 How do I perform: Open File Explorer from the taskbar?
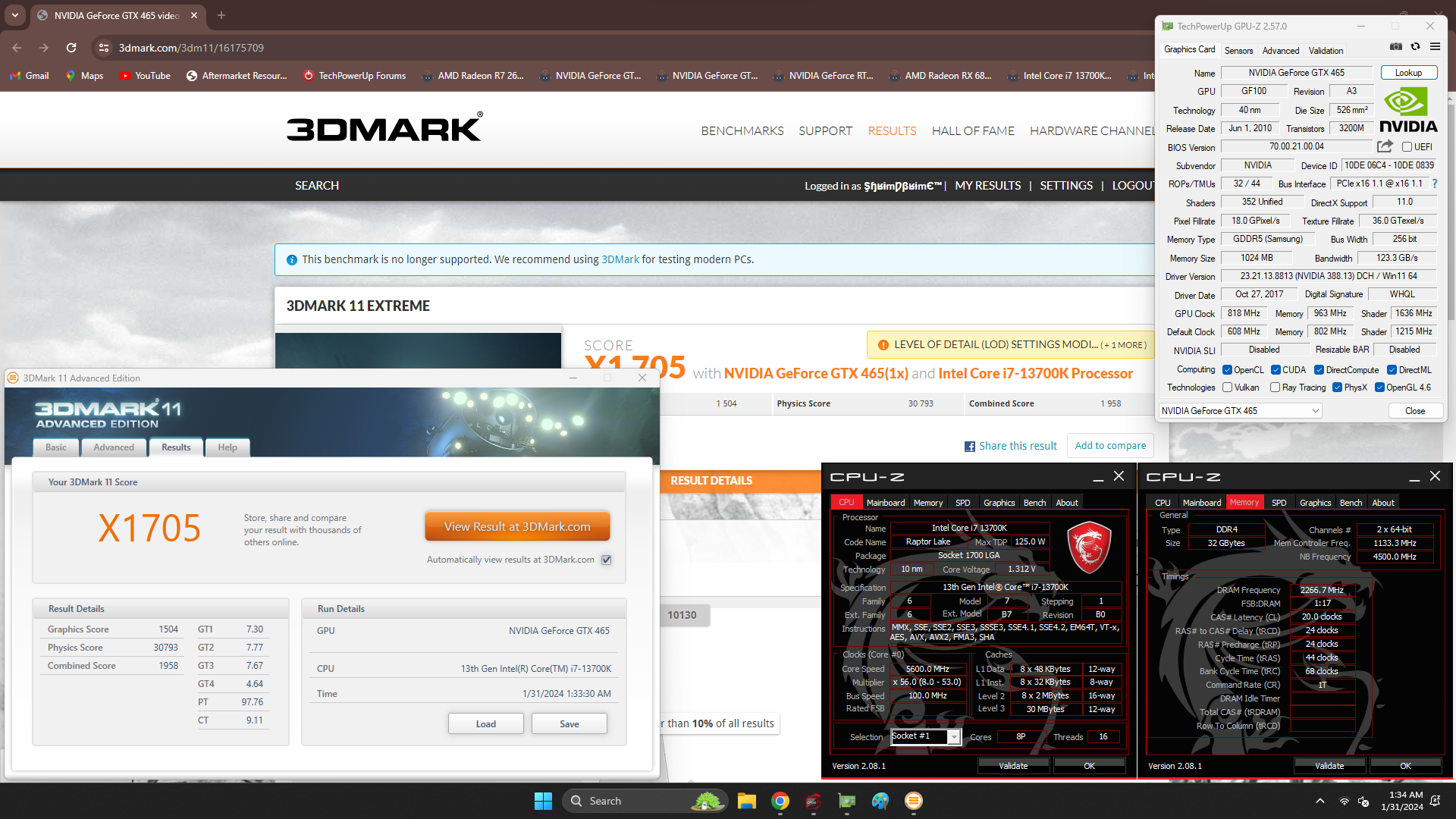pos(747,801)
